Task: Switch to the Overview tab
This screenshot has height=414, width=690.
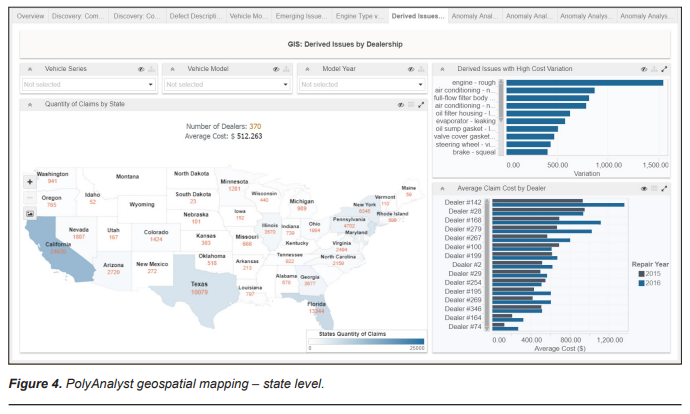Action: (30, 16)
